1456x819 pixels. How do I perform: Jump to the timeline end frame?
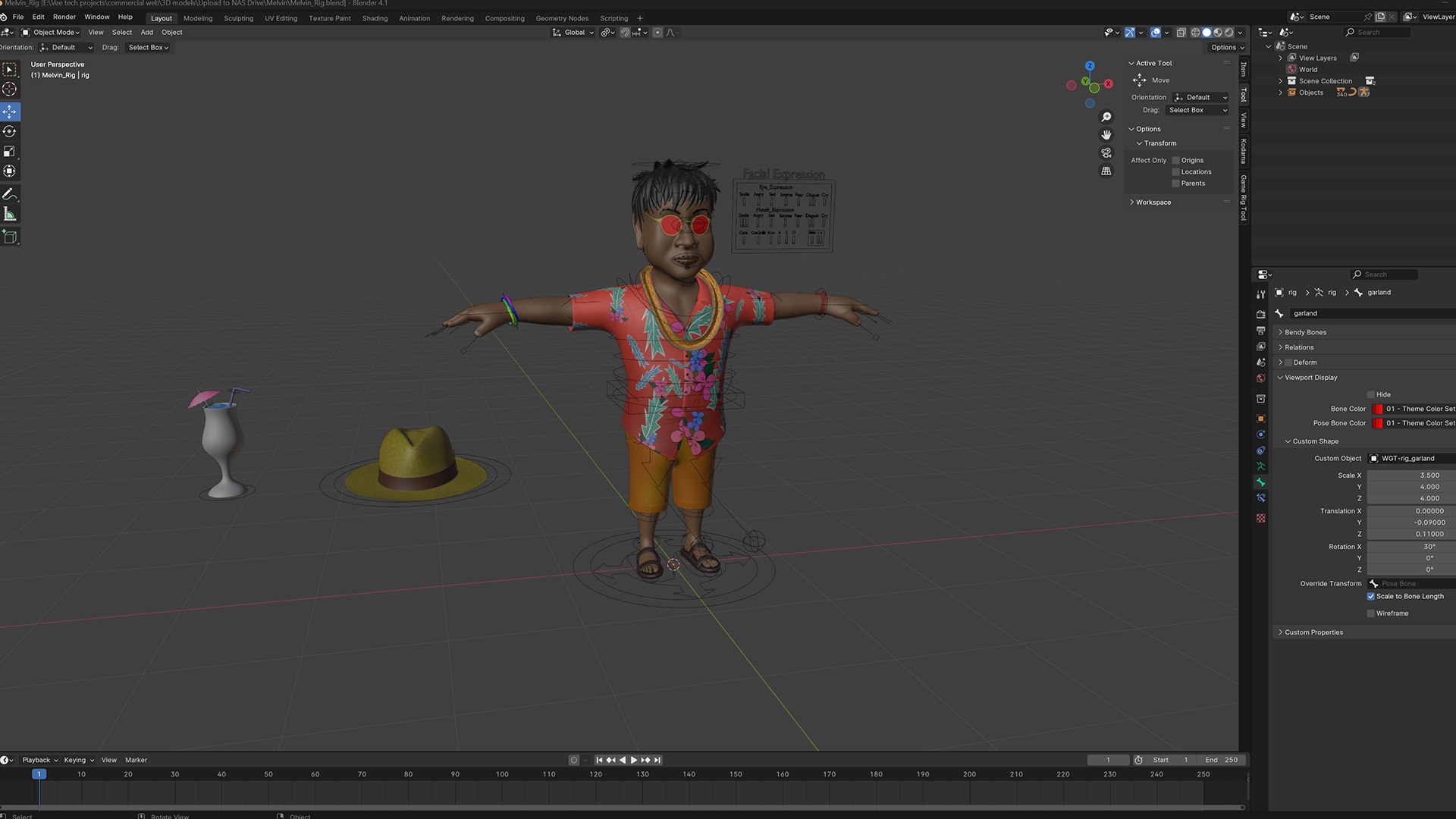pyautogui.click(x=657, y=761)
